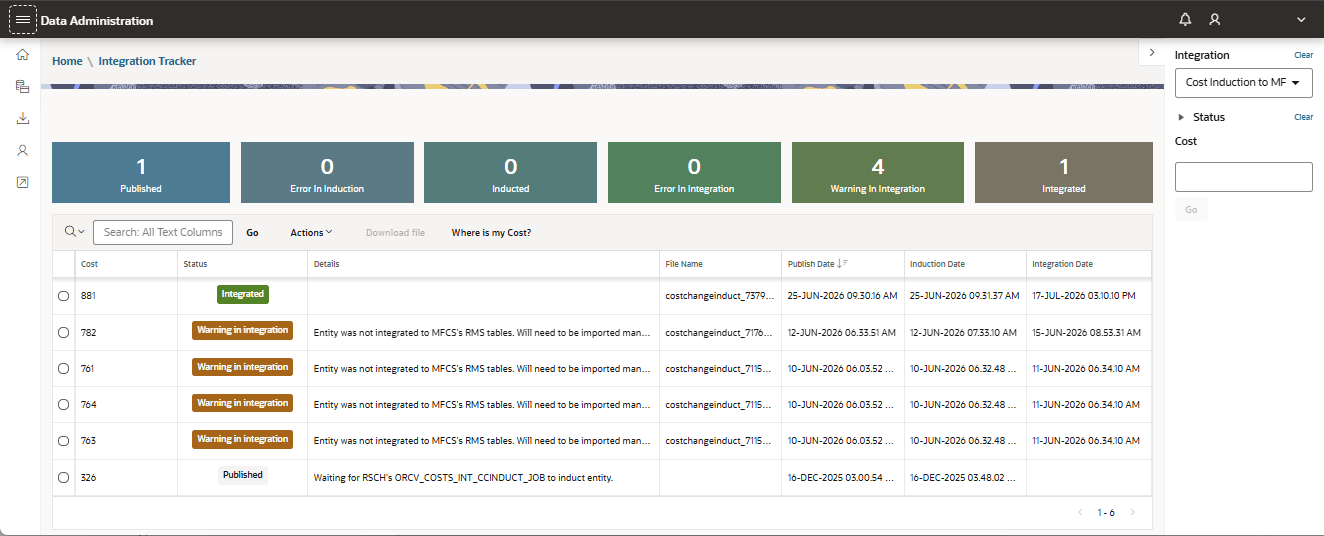Viewport: 1324px width, 536px height.
Task: Collapse the right filter panel arrow
Action: click(x=1151, y=52)
